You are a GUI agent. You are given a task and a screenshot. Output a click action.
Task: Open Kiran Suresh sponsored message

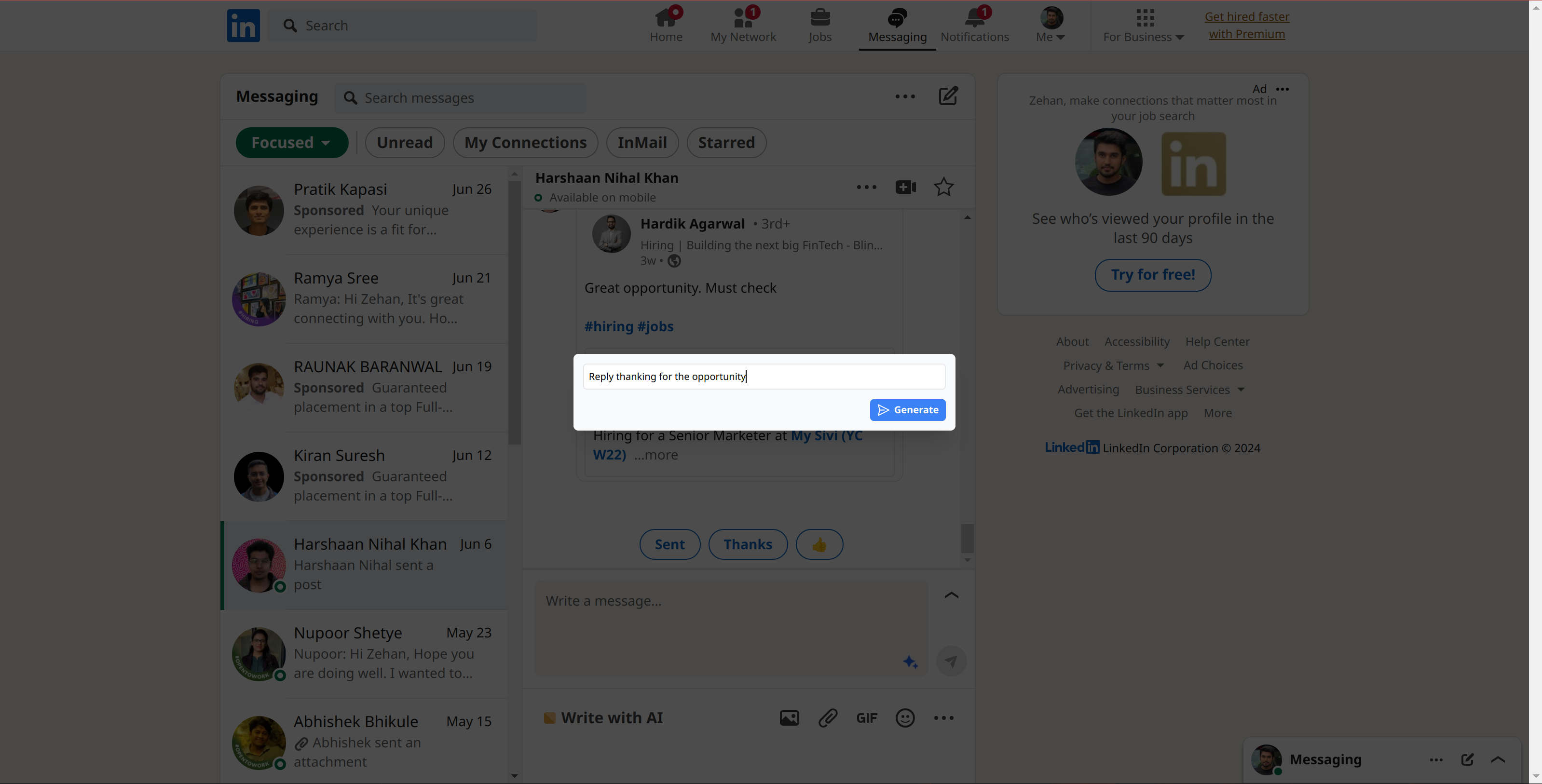pos(364,476)
